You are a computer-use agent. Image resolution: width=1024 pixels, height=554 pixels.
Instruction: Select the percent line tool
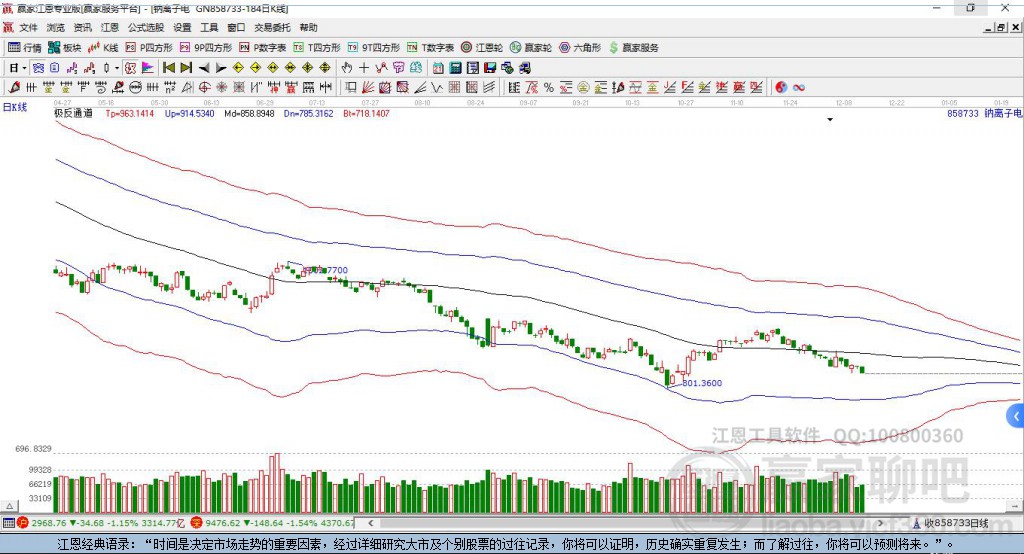click(549, 88)
